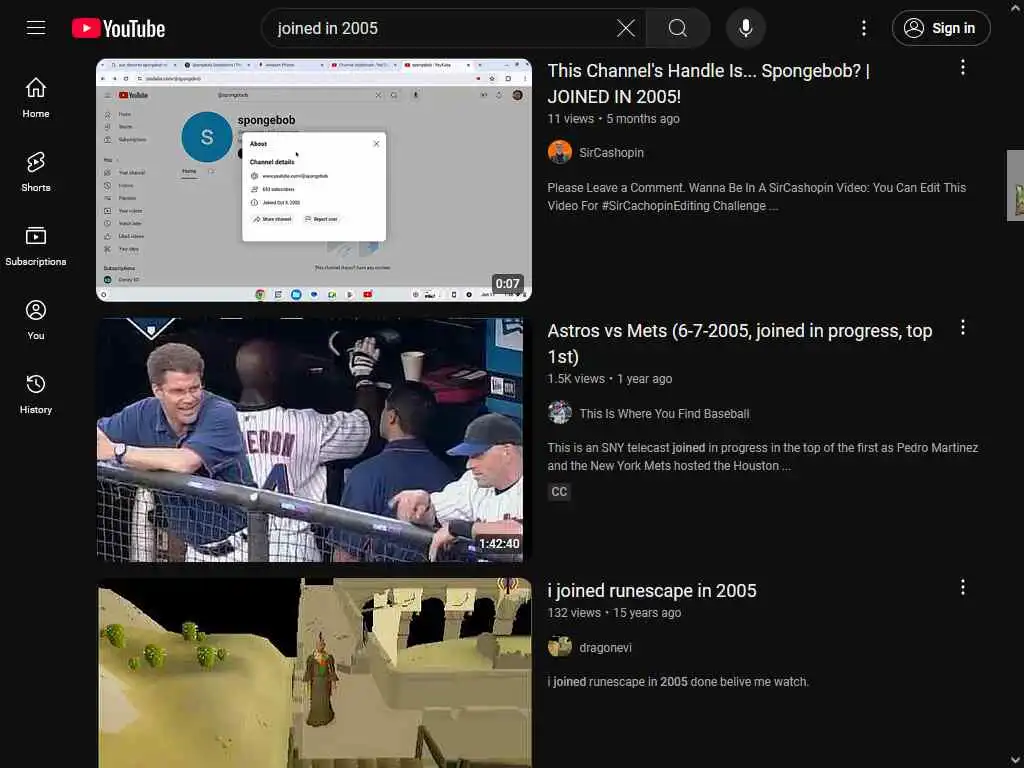Click the Sign in button
Viewport: 1024px width, 768px height.
point(940,28)
